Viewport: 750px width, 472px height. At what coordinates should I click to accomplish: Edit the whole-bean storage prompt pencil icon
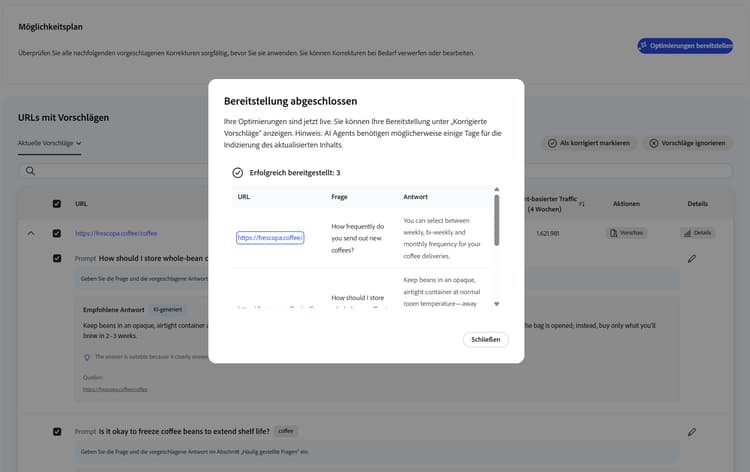[x=692, y=259]
